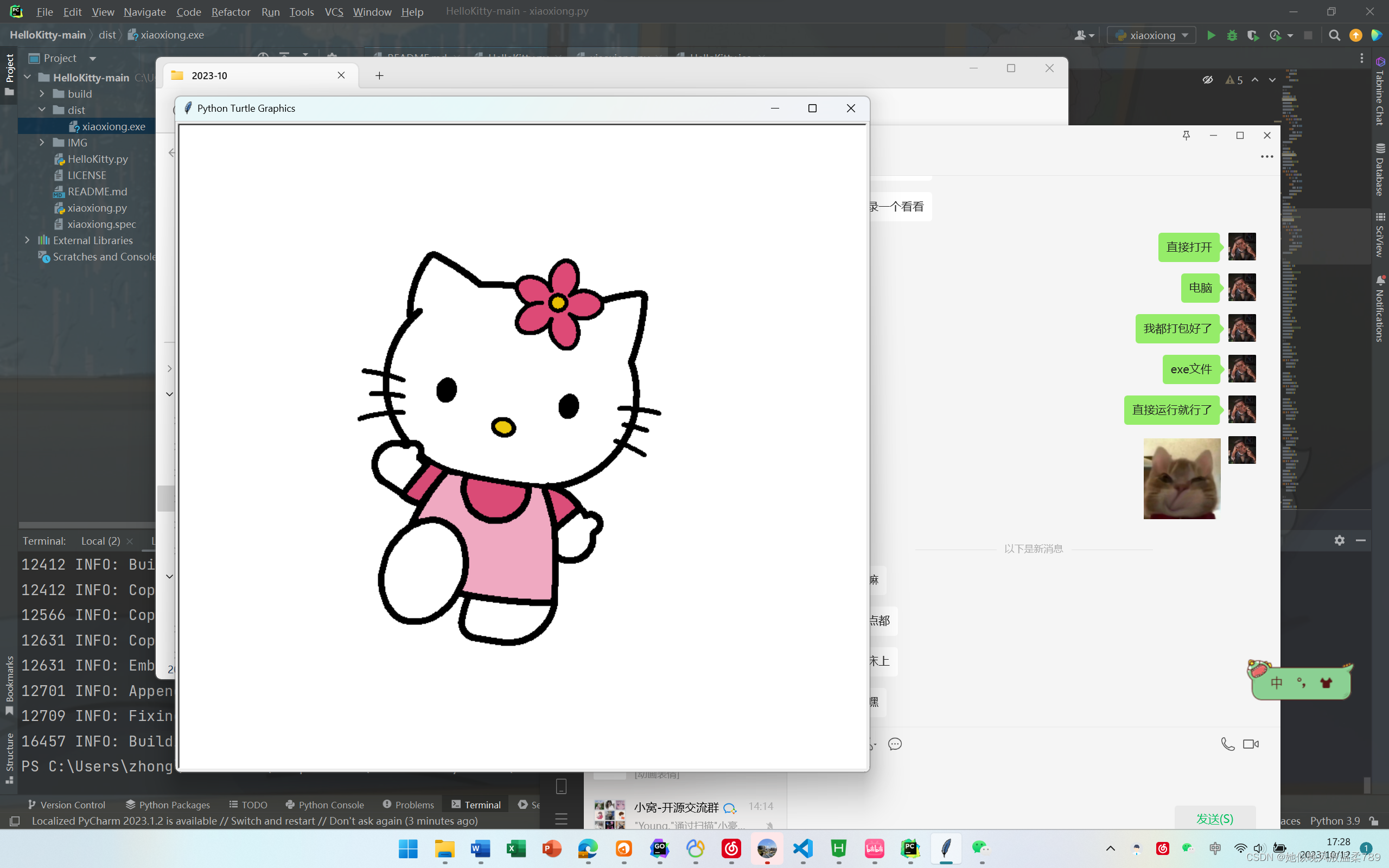Collapse the dist folder

(x=42, y=110)
